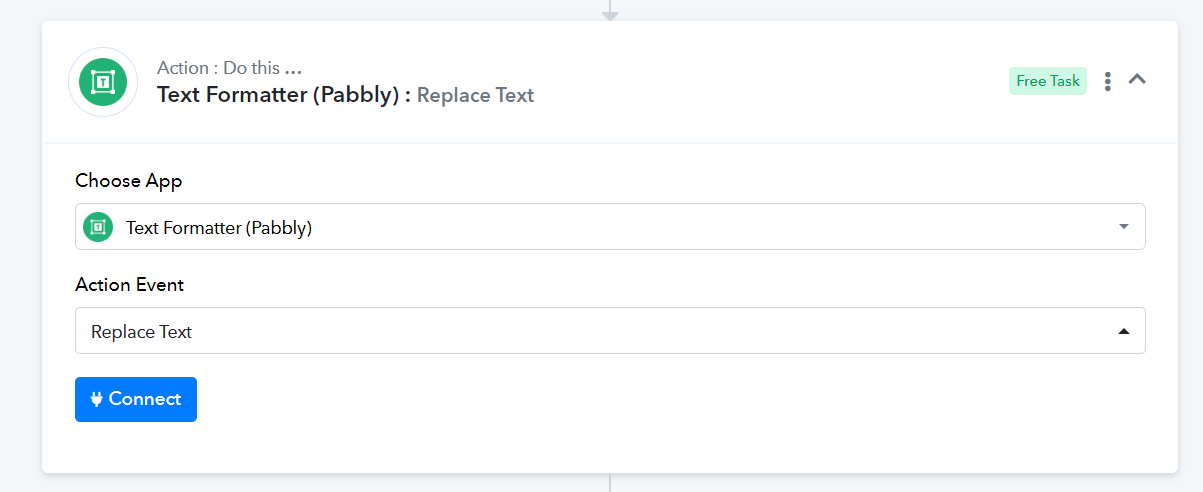The width and height of the screenshot is (1203, 492).
Task: Click the "Action : Do this ..." label
Action: point(229,69)
